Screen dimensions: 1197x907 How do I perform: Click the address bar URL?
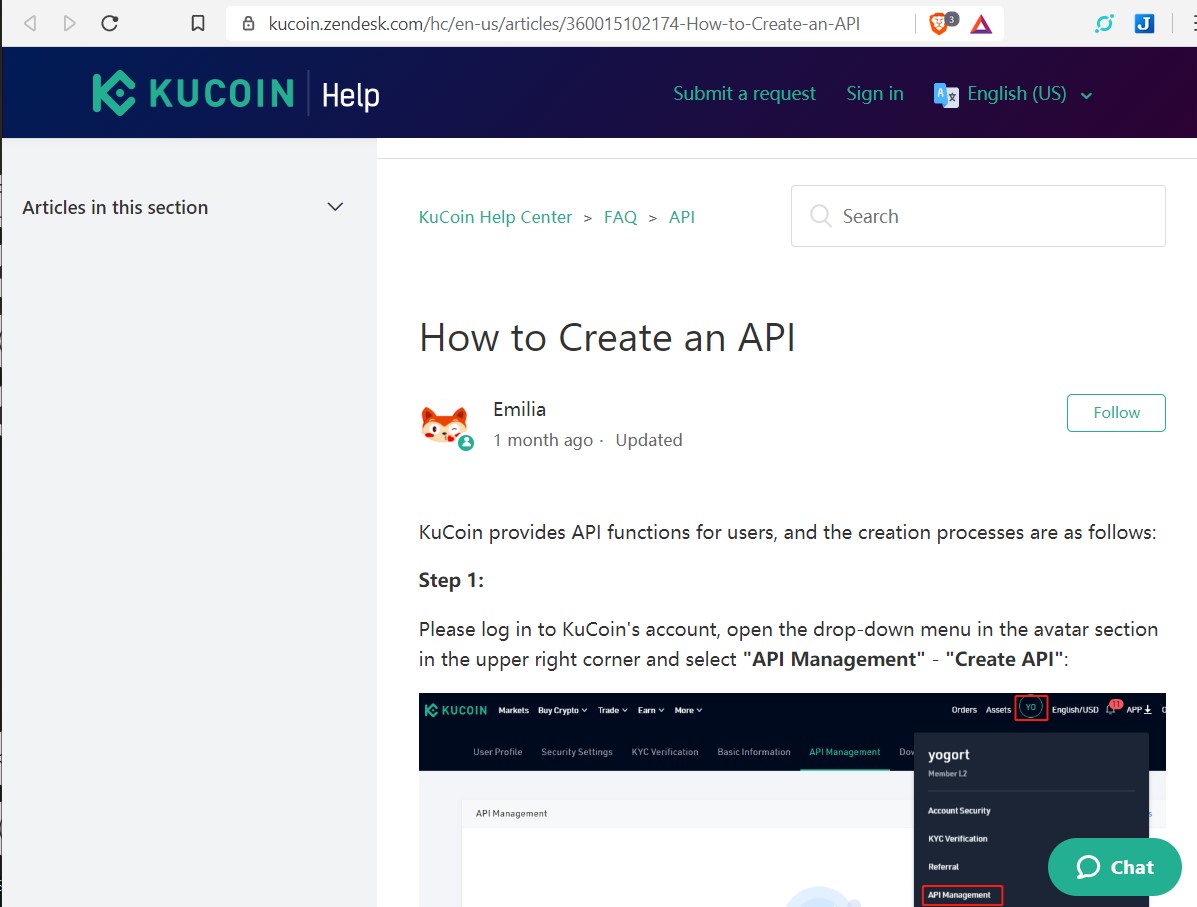564,24
